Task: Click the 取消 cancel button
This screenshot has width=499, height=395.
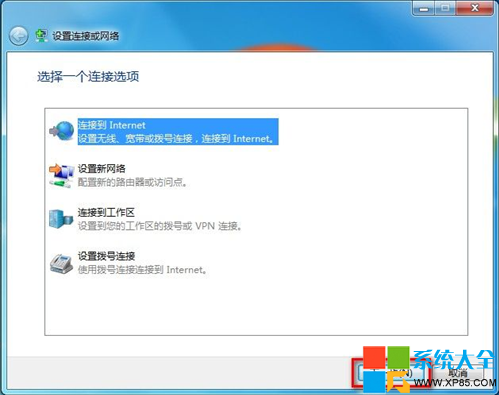Action: point(459,373)
